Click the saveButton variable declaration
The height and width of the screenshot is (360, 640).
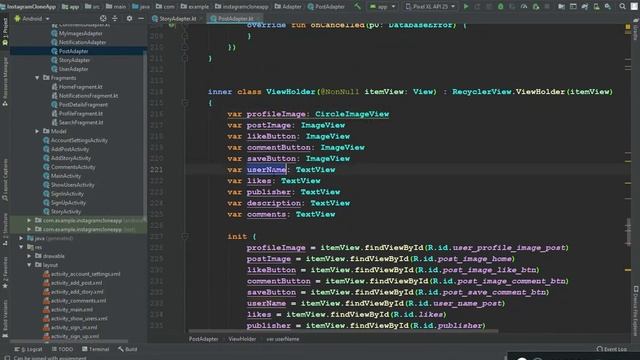pos(271,159)
